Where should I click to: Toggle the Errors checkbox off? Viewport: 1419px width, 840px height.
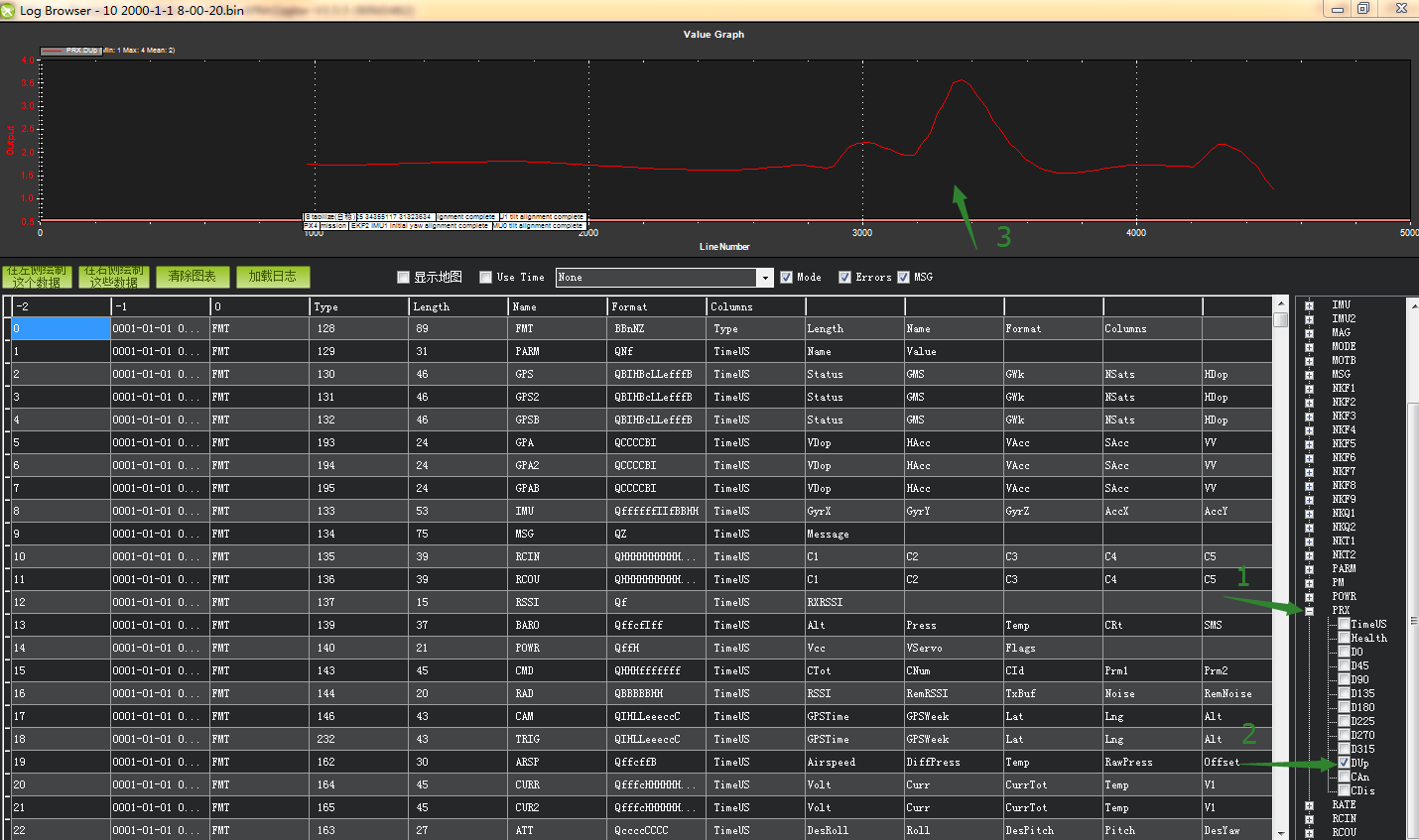pos(844,278)
